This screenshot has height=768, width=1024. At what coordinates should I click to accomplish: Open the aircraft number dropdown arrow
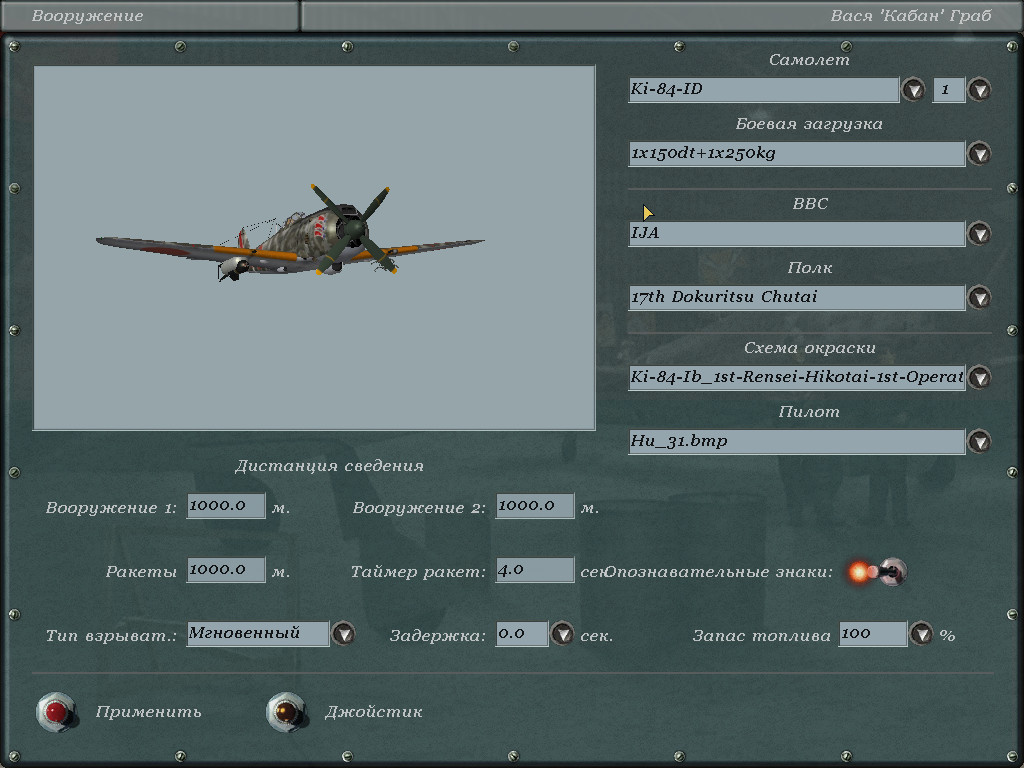(979, 90)
